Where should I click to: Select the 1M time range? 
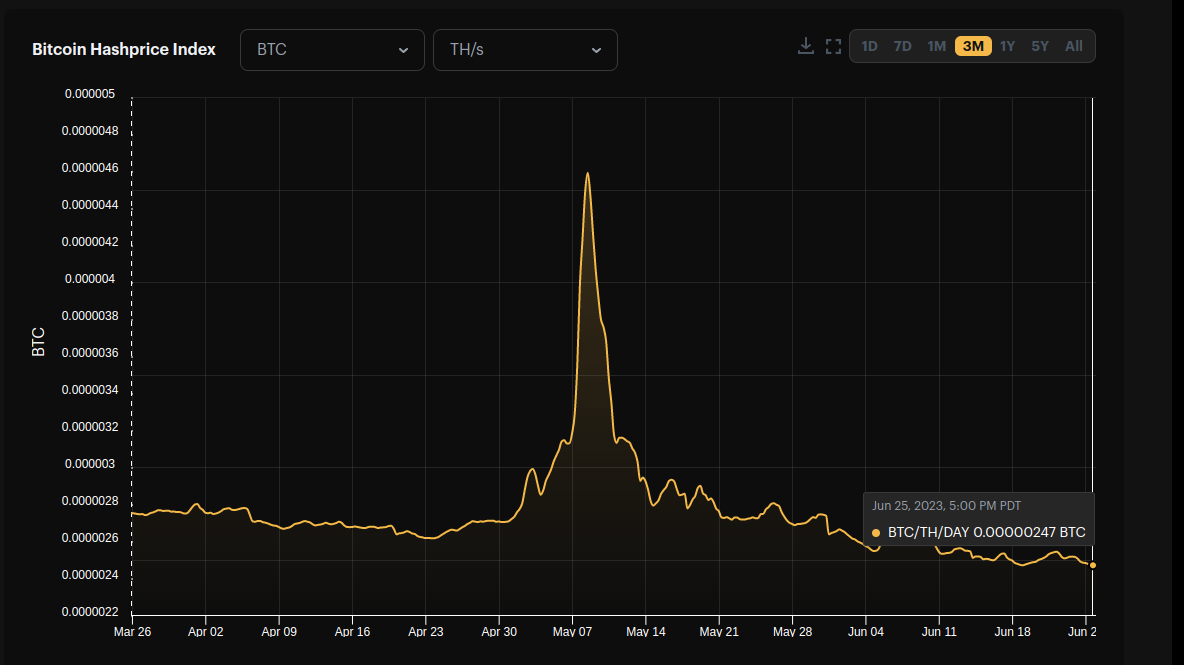click(x=936, y=46)
